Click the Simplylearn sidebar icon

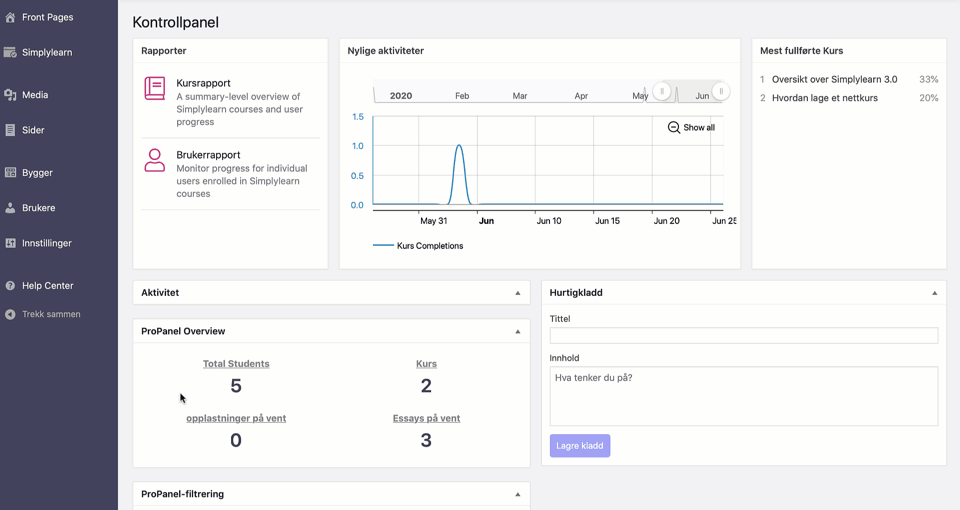click(10, 52)
